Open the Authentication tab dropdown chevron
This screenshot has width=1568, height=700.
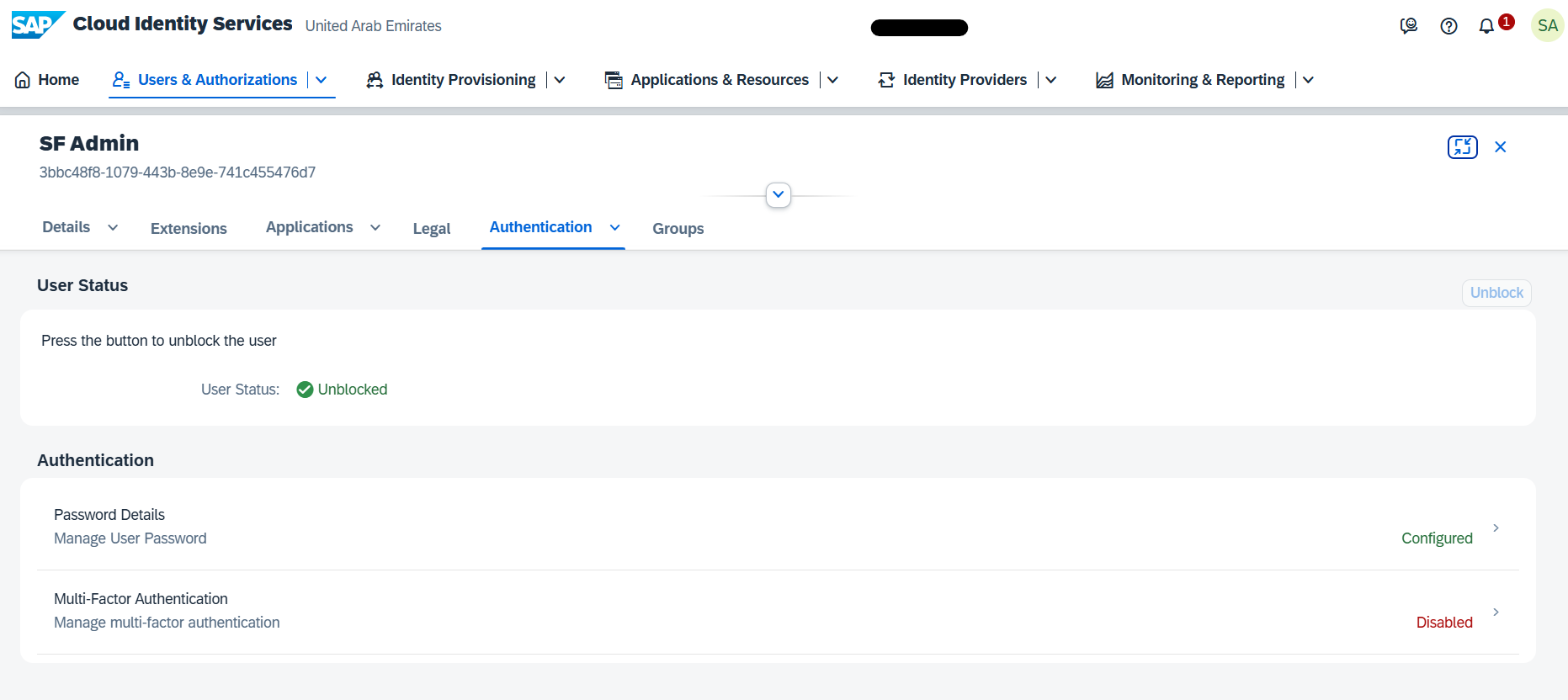tap(615, 228)
